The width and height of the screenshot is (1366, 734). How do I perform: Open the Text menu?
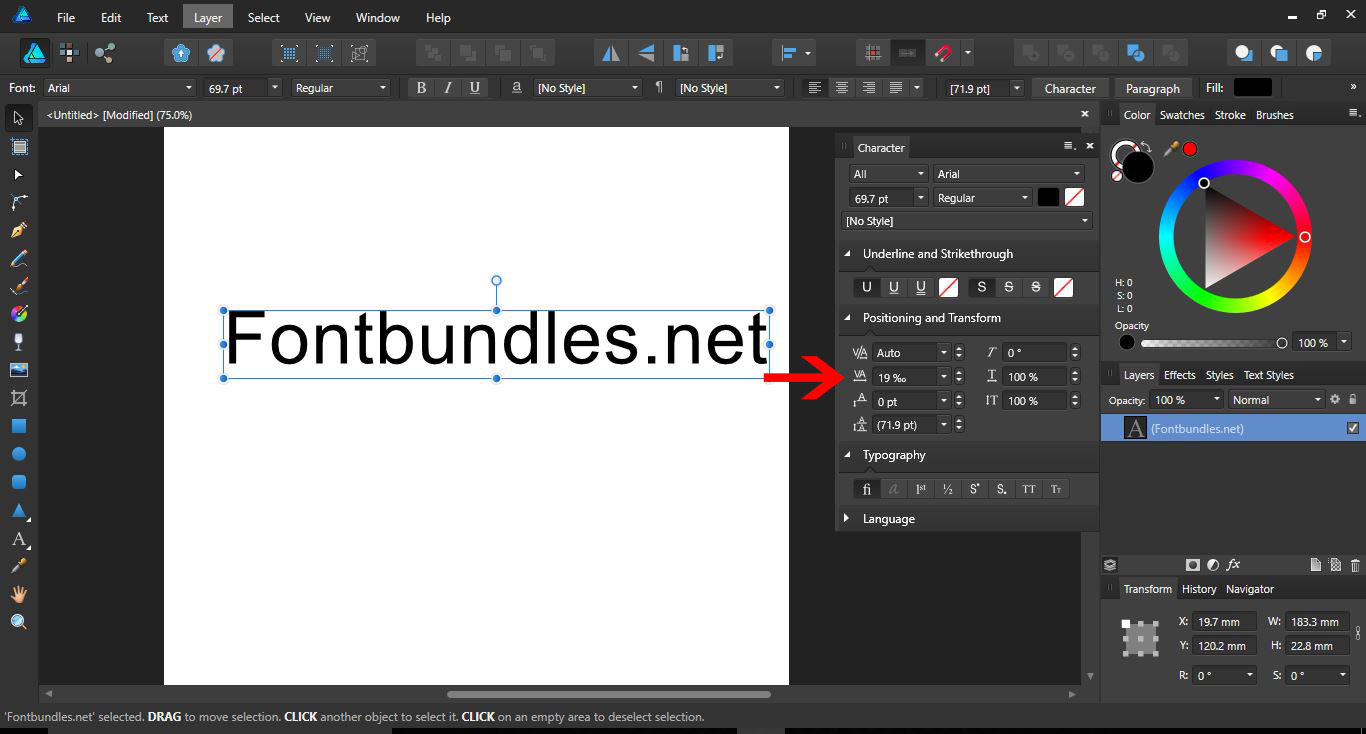pyautogui.click(x=157, y=17)
